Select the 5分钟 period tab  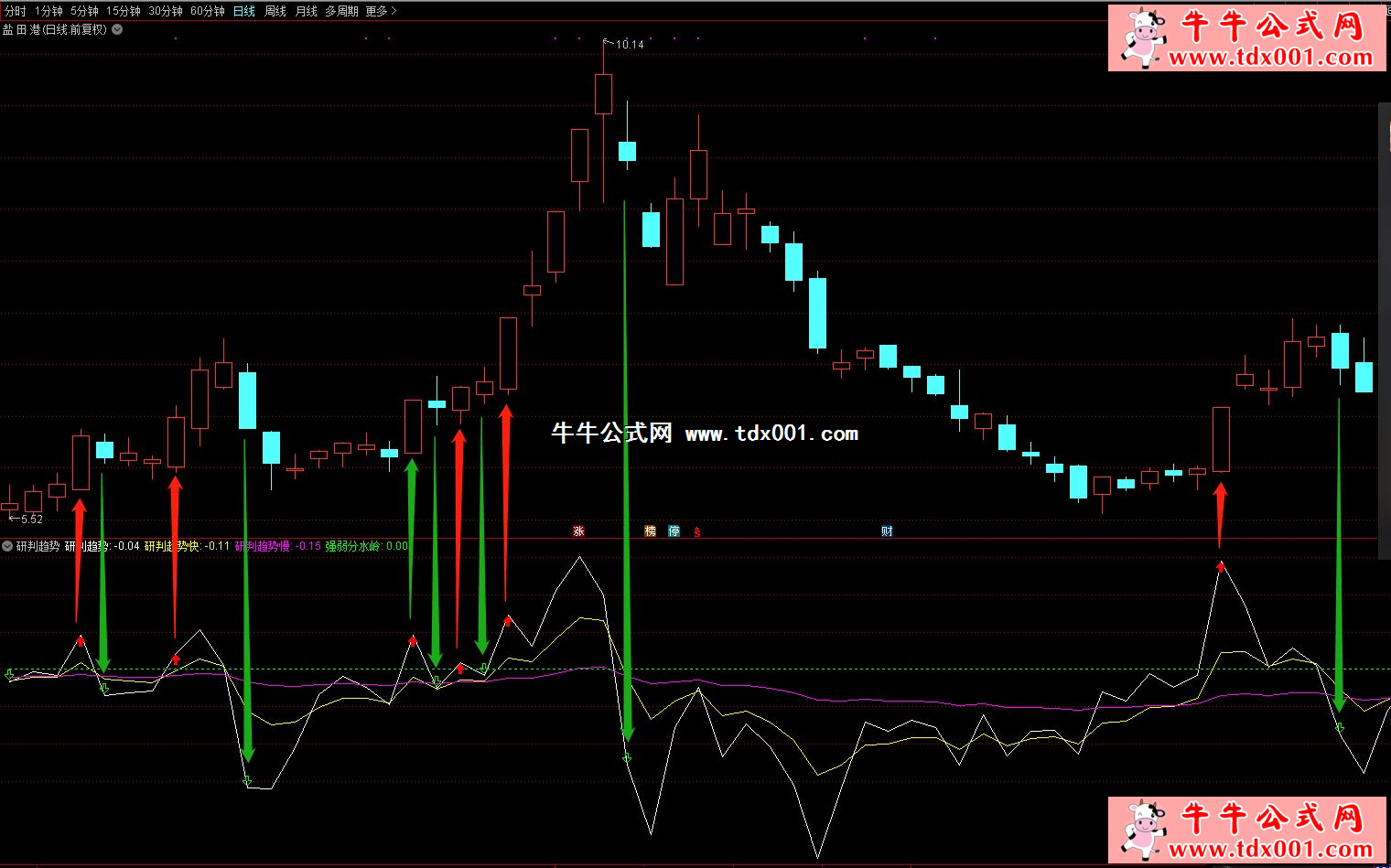tap(84, 11)
